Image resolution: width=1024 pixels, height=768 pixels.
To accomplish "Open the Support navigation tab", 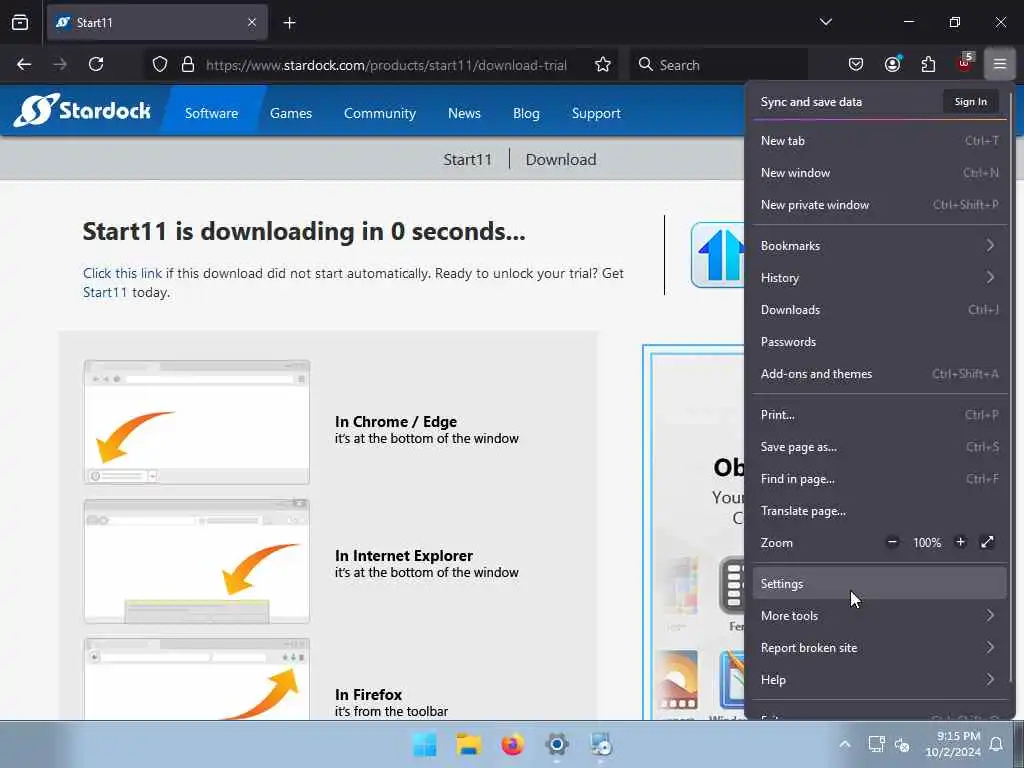I will (596, 113).
